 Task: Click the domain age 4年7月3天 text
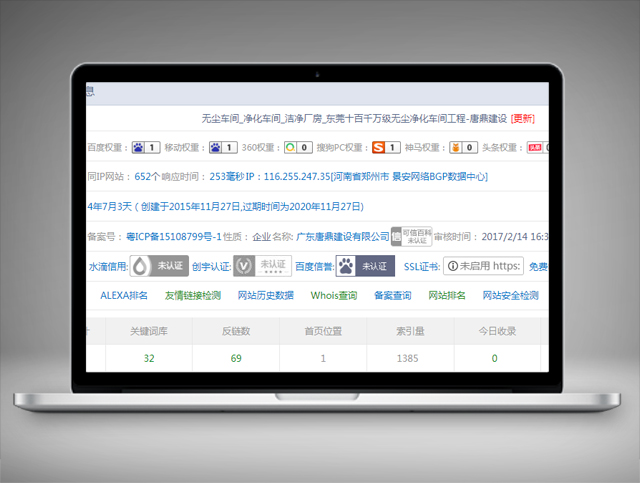(x=109, y=207)
